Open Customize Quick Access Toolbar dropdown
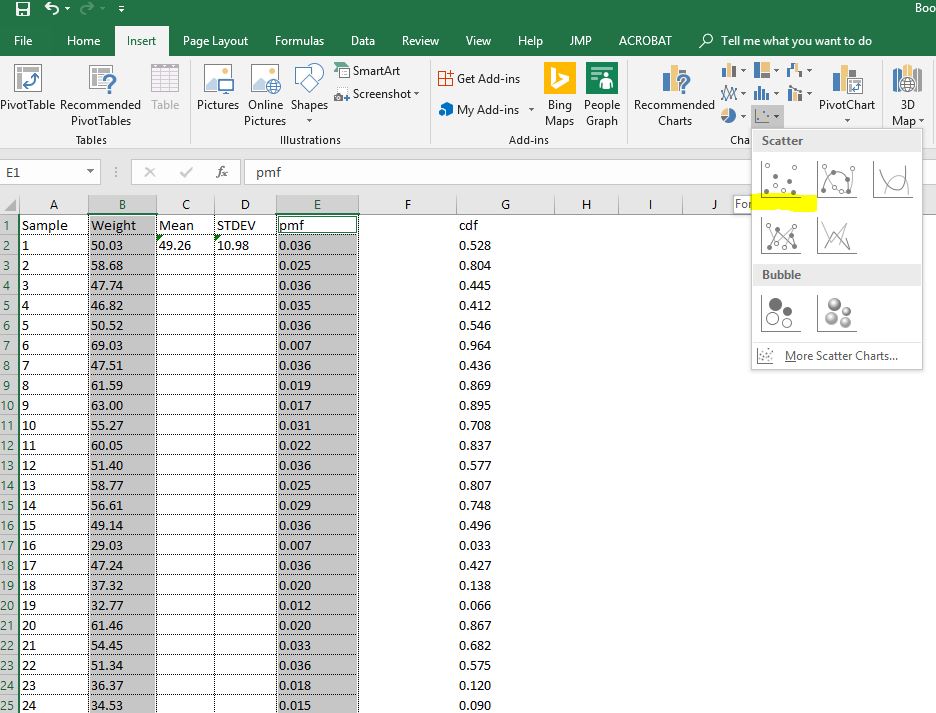This screenshot has width=936, height=713. (x=122, y=9)
